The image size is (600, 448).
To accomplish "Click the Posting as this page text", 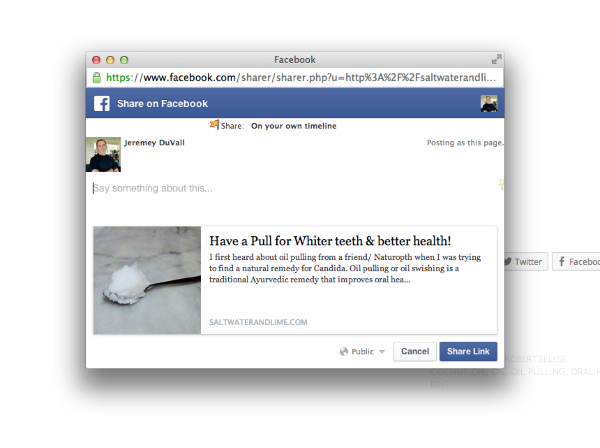I will pos(465,143).
